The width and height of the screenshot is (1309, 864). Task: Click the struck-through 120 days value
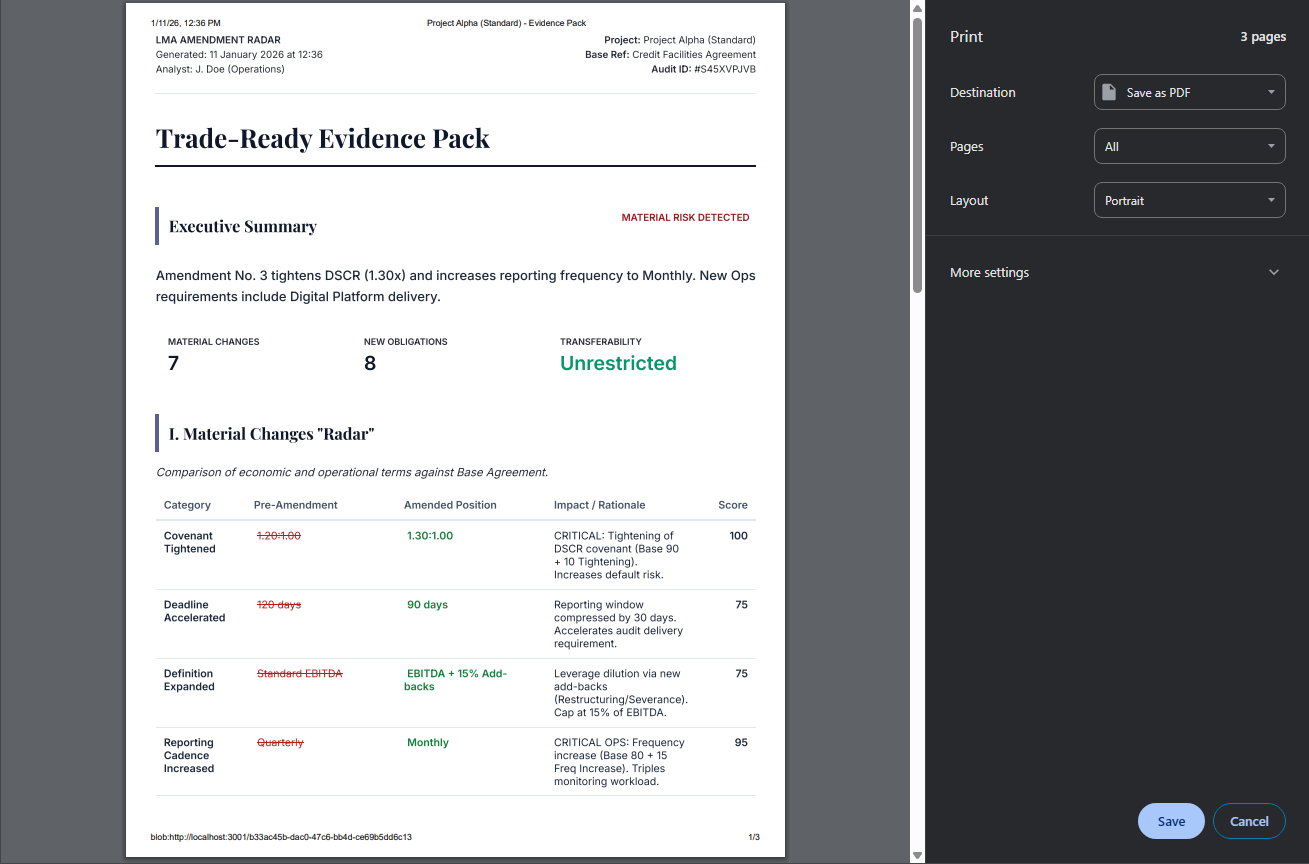point(279,605)
